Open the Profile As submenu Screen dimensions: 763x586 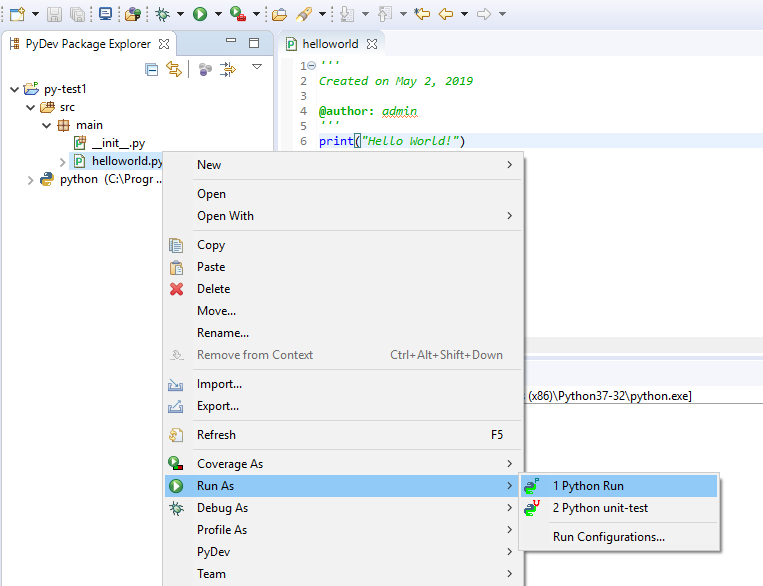pos(344,530)
